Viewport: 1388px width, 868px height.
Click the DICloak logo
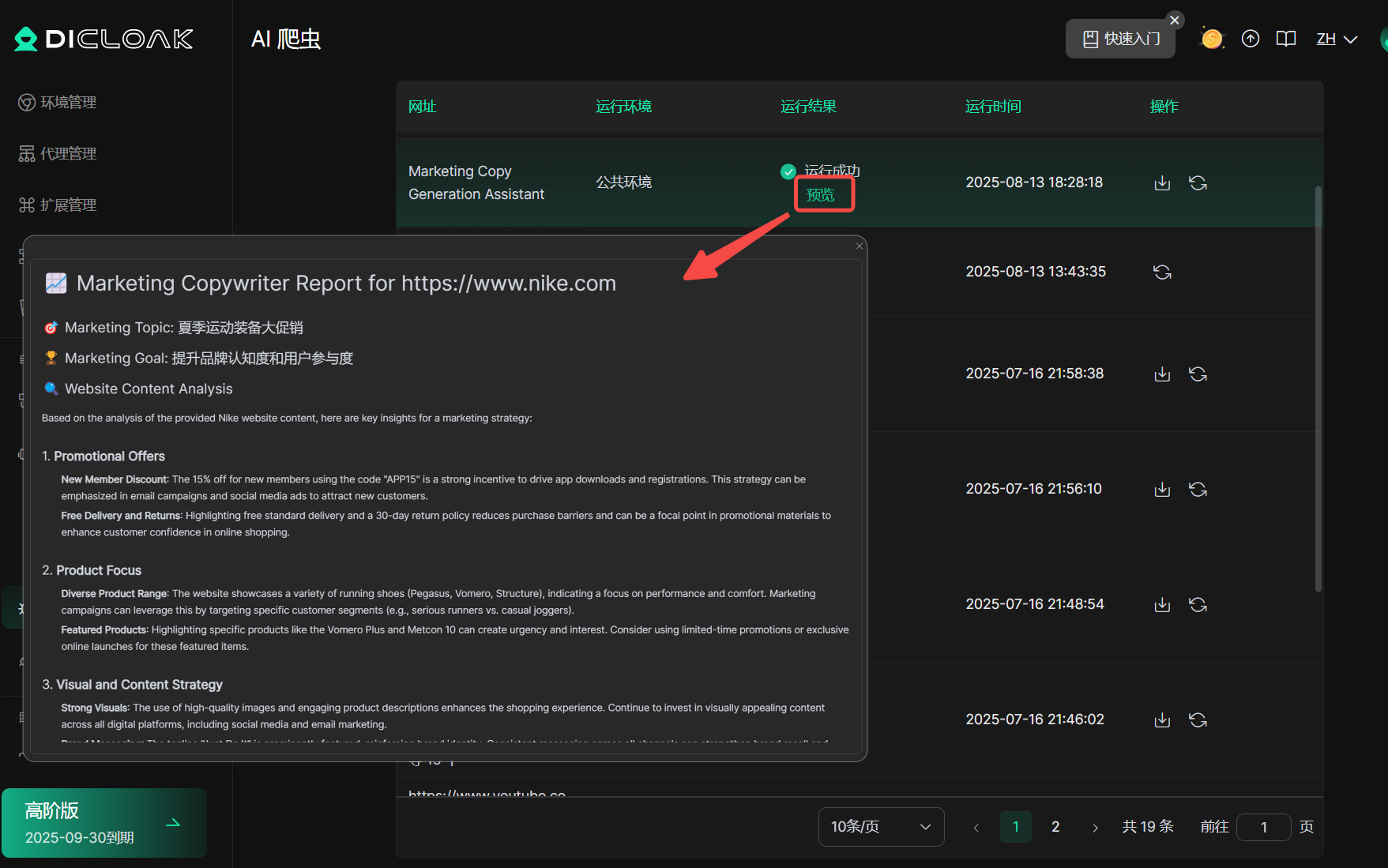point(103,39)
